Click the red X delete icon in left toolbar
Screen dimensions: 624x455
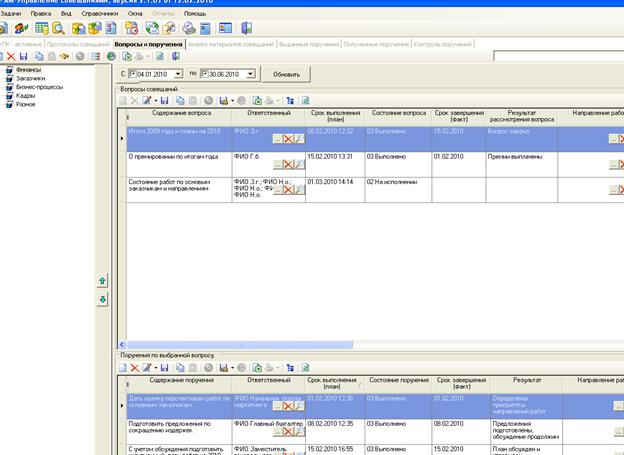(x=11, y=57)
